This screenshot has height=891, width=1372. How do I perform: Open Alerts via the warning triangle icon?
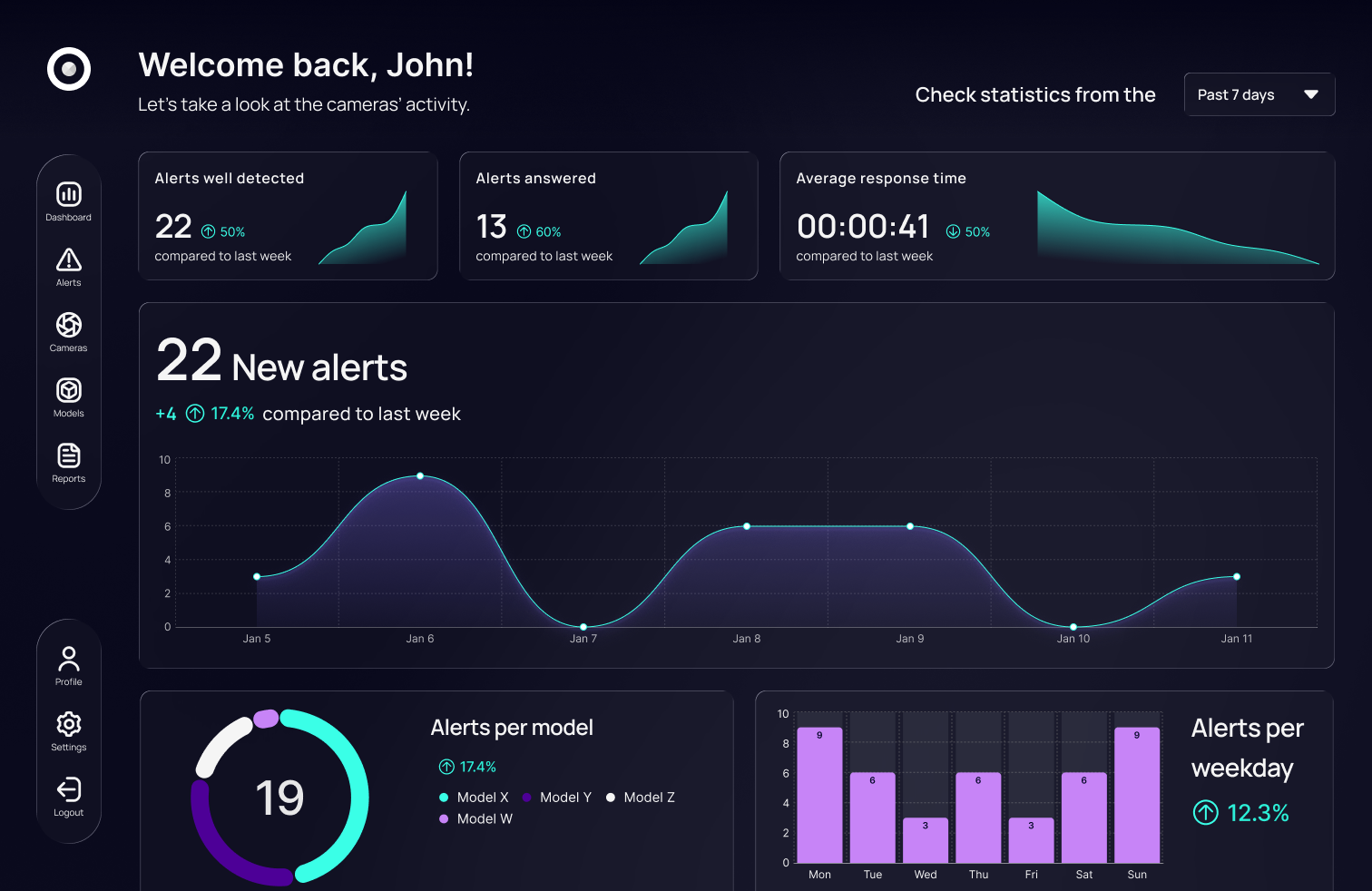point(68,260)
